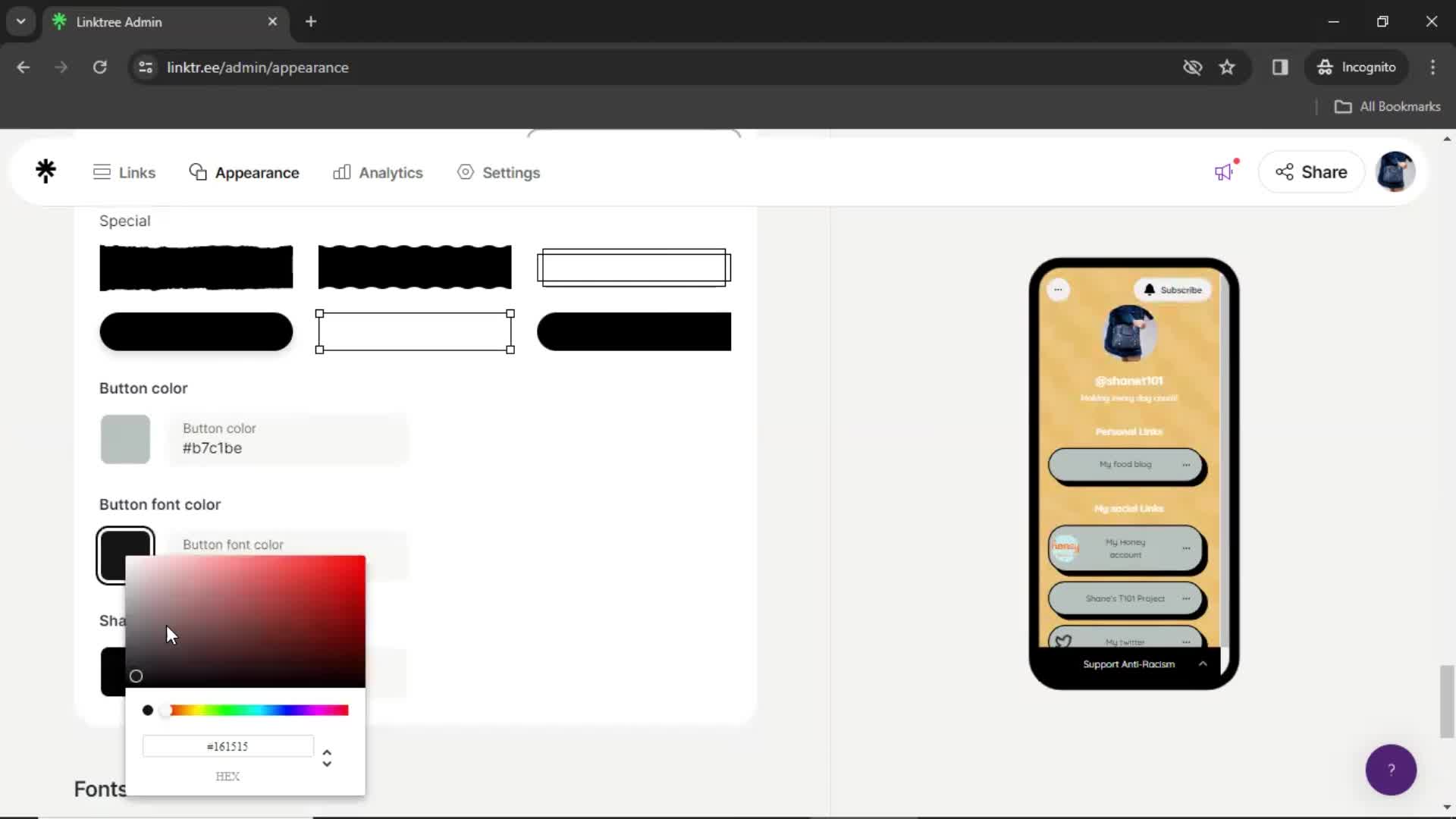Open the tab search dropdown arrow

pos(21,22)
